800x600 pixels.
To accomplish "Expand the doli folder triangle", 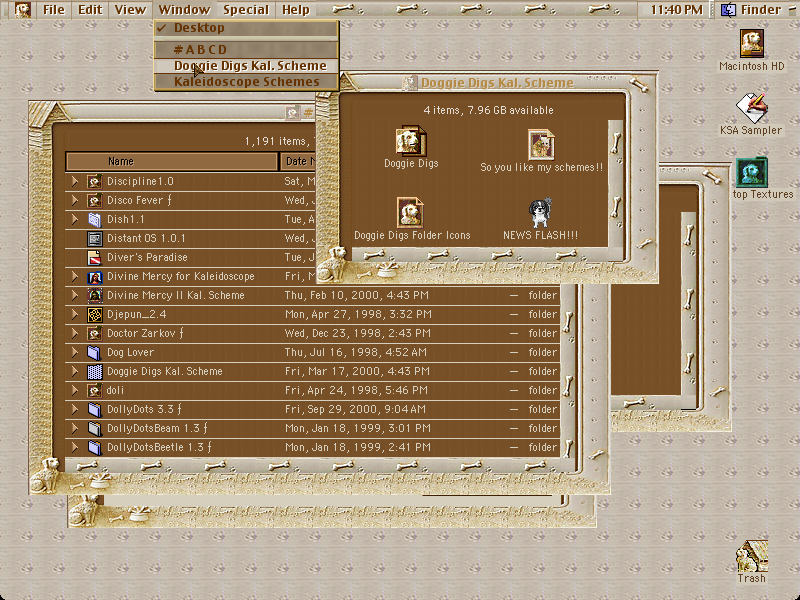I will (74, 390).
